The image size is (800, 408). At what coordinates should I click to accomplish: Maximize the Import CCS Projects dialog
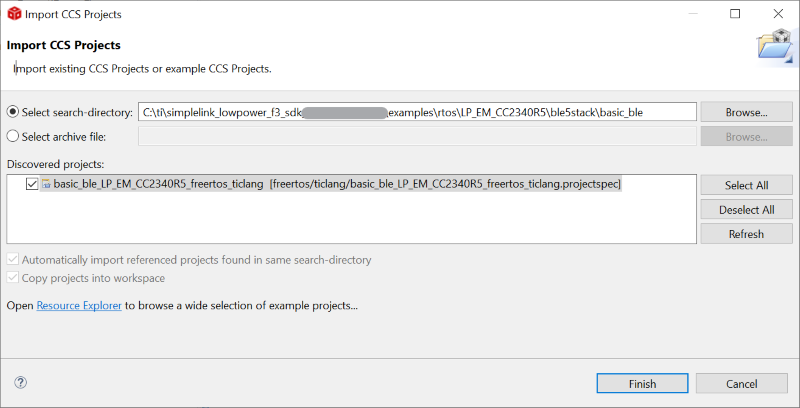[x=735, y=14]
